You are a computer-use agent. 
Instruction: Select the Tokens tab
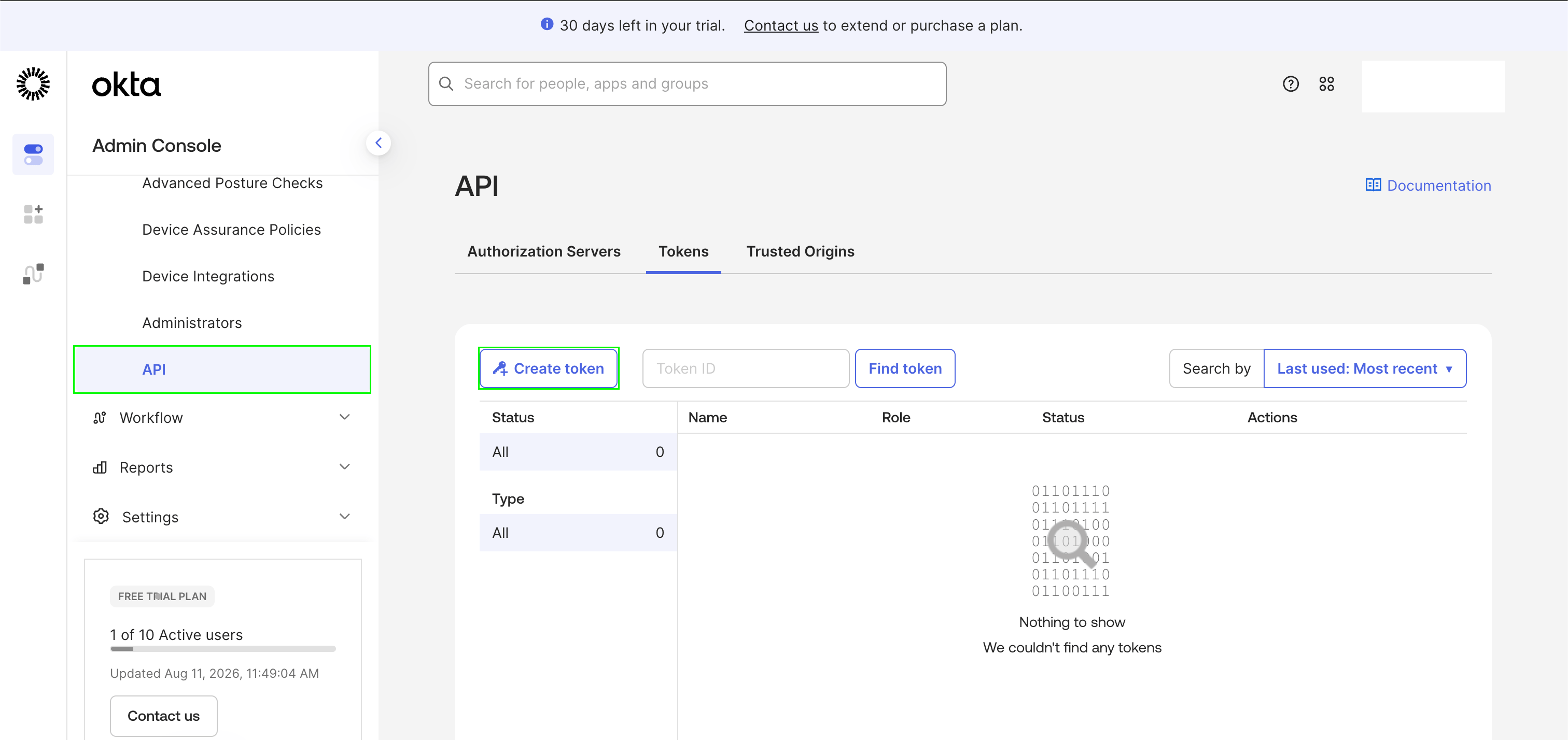(x=683, y=251)
